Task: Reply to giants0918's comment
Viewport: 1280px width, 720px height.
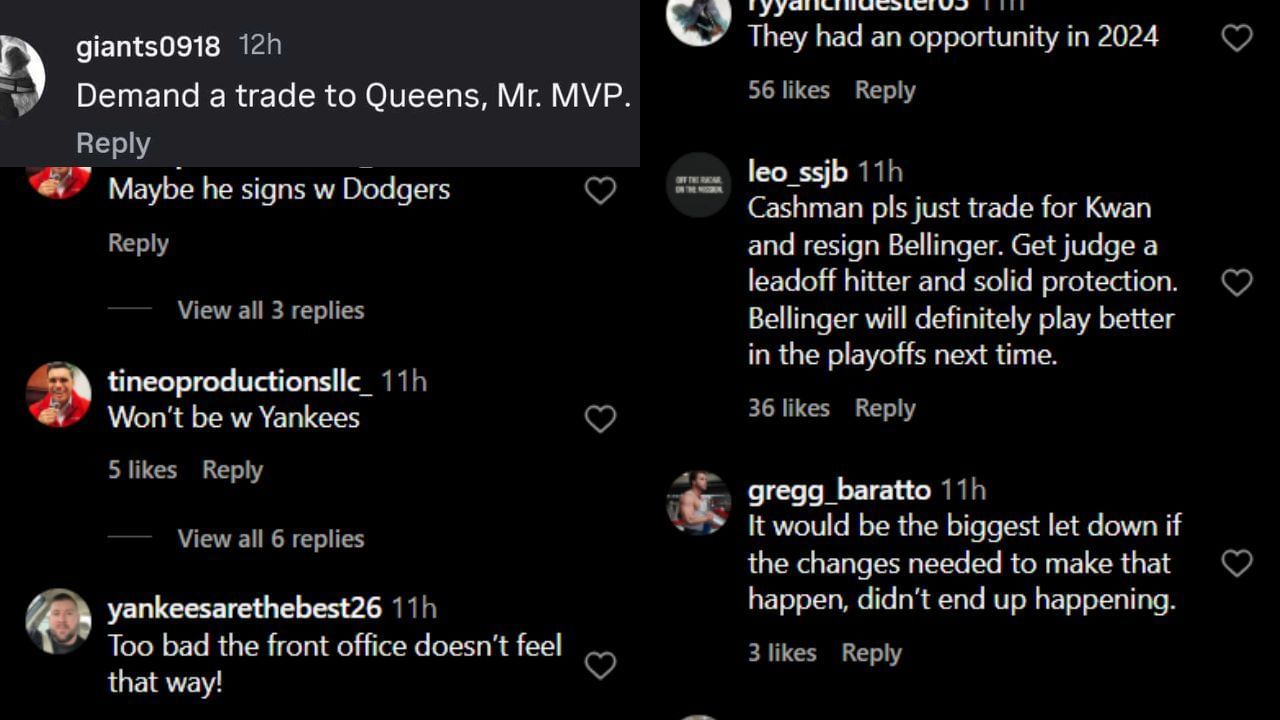Action: click(x=112, y=142)
